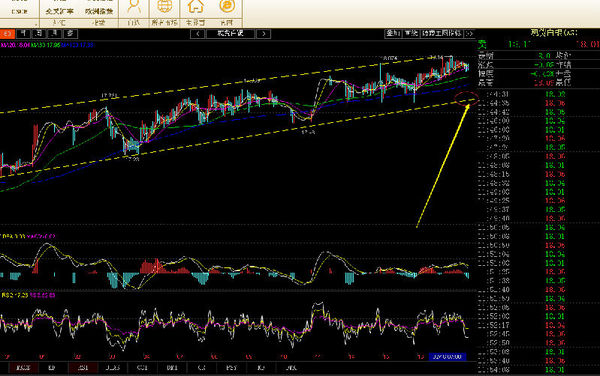Select the DMI indicator tab

tap(172, 368)
